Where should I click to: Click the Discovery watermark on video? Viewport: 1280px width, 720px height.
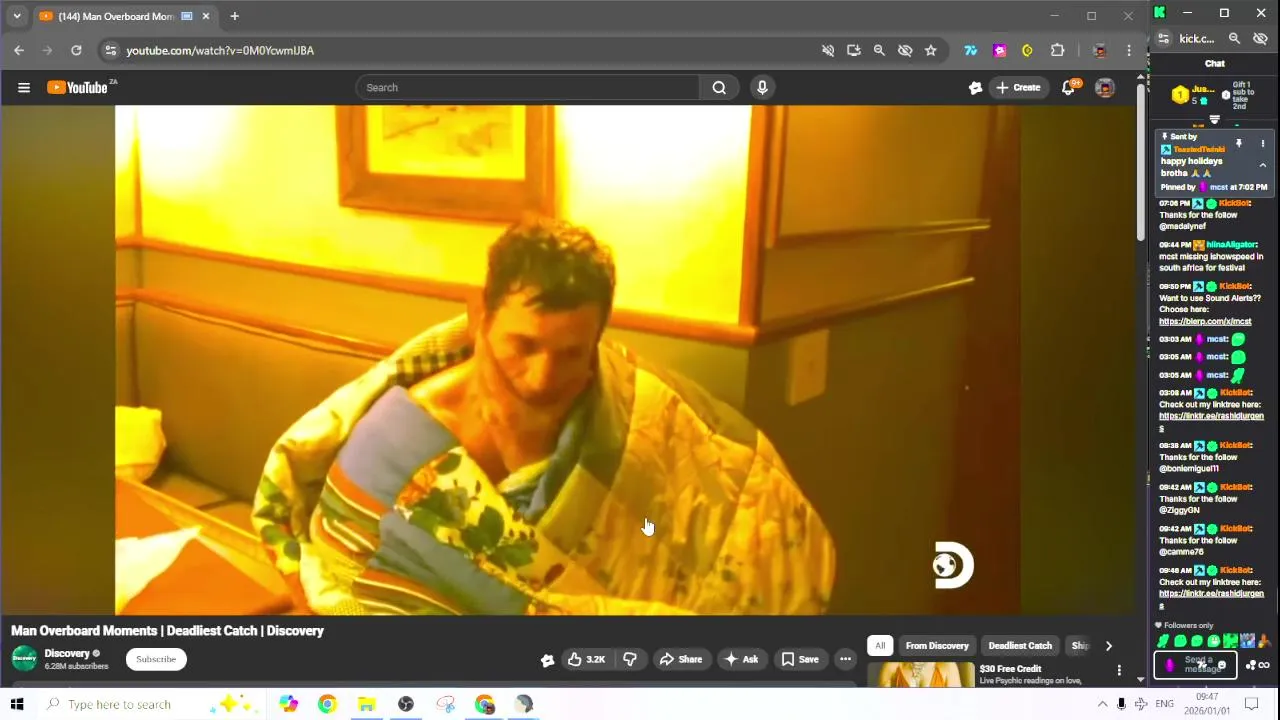pos(953,566)
